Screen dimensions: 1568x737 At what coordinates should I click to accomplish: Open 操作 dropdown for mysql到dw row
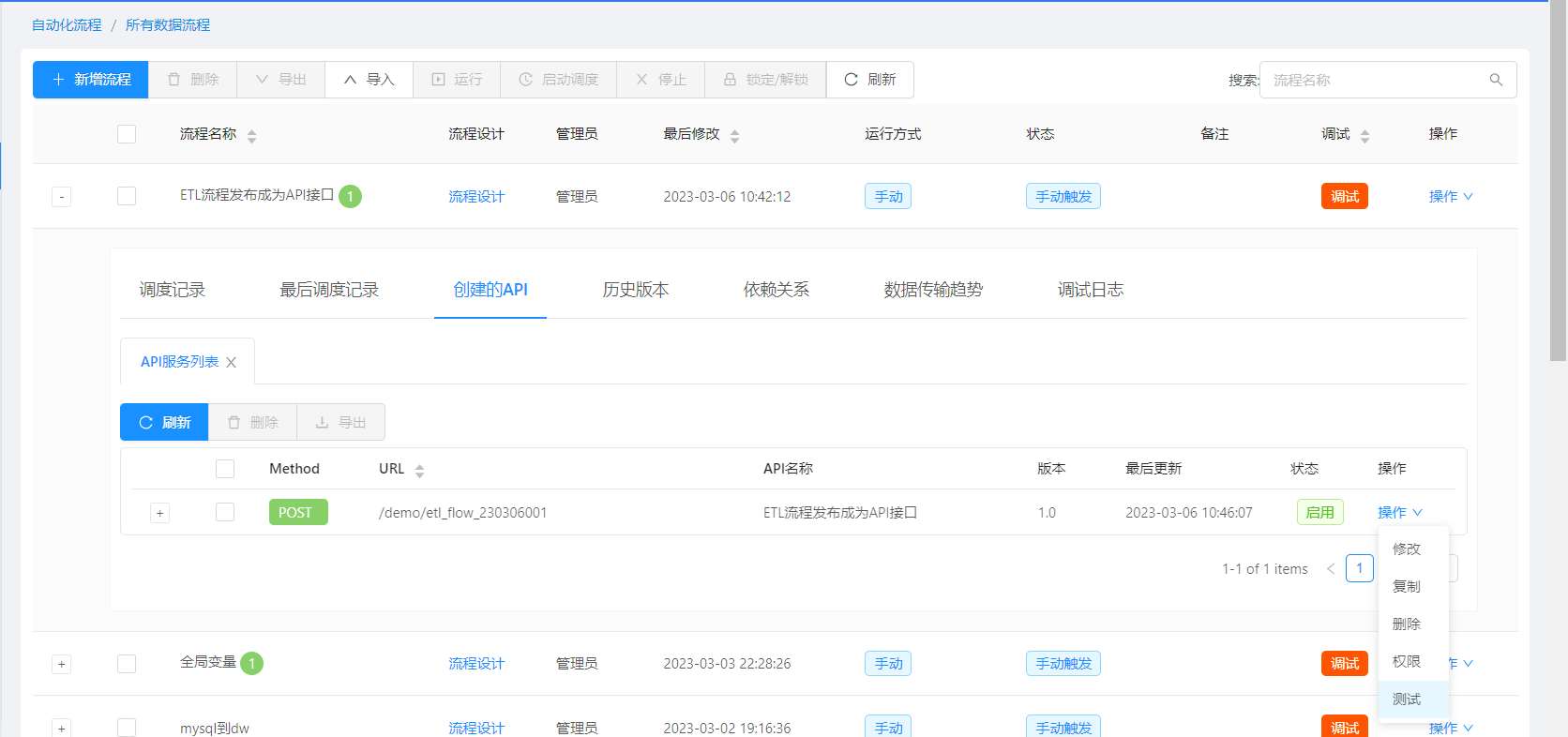point(1451,728)
